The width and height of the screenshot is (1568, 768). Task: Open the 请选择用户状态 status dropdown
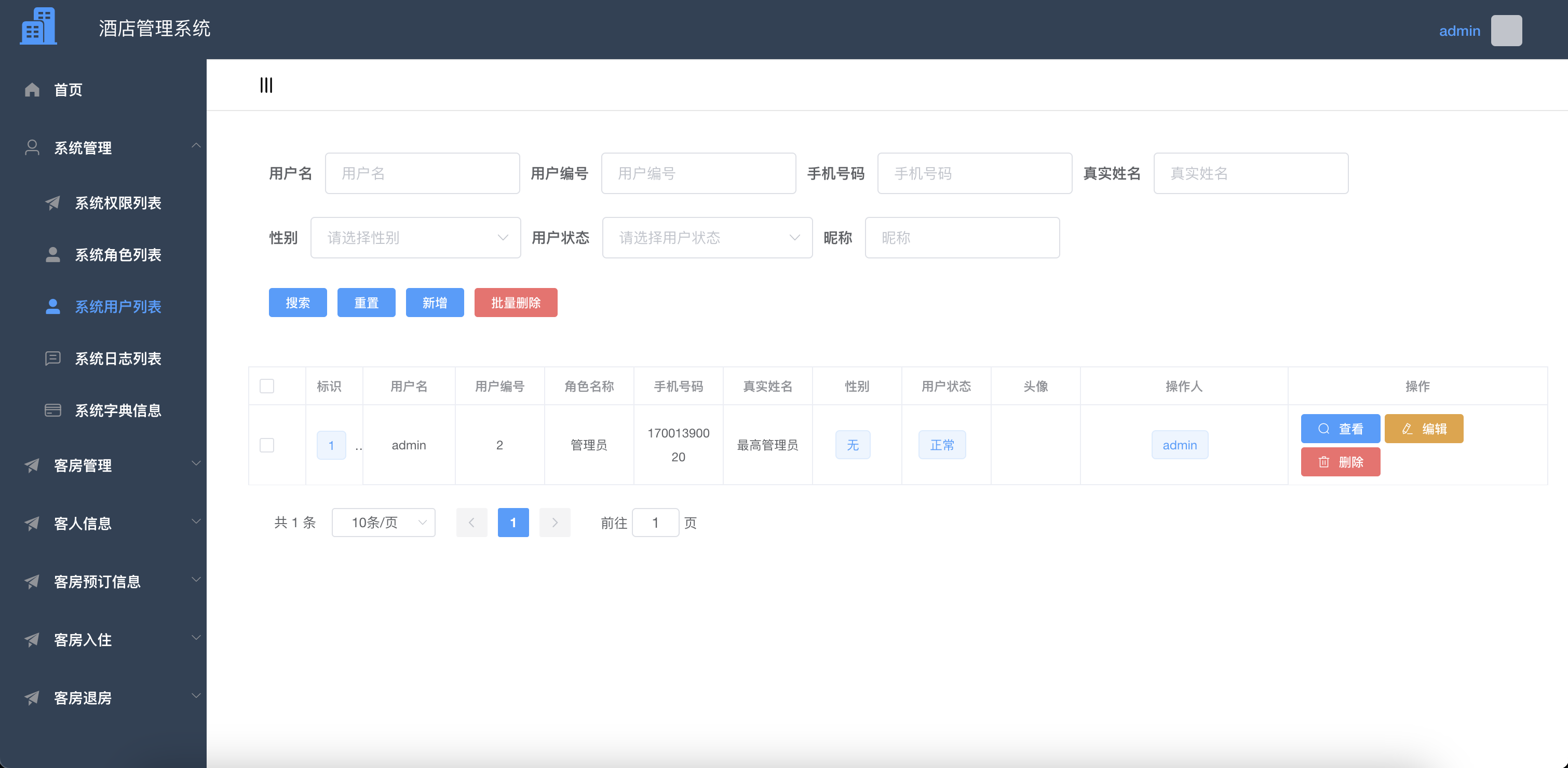click(x=707, y=237)
